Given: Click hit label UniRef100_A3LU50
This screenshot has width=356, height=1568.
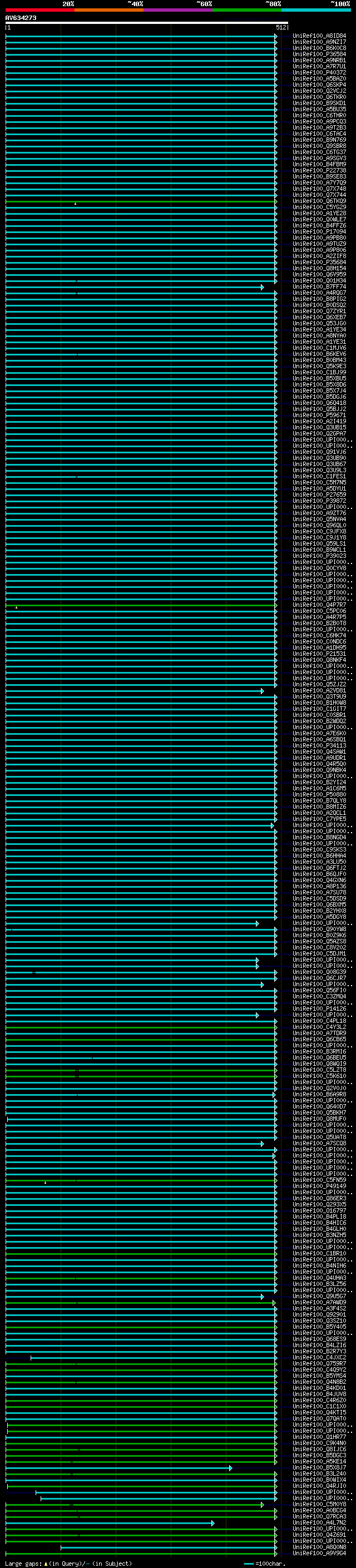Looking at the screenshot, I should 319,862.
